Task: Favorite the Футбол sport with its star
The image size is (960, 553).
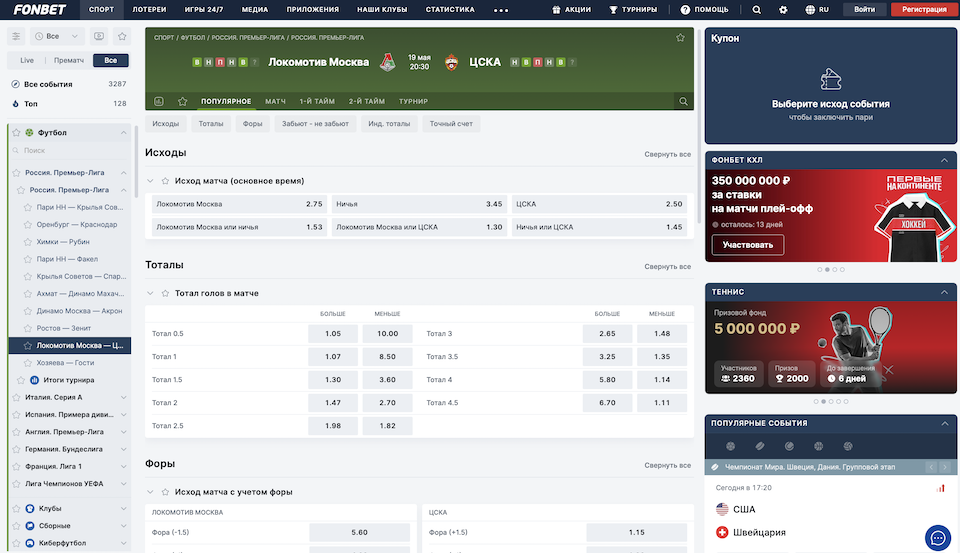Action: tap(15, 132)
